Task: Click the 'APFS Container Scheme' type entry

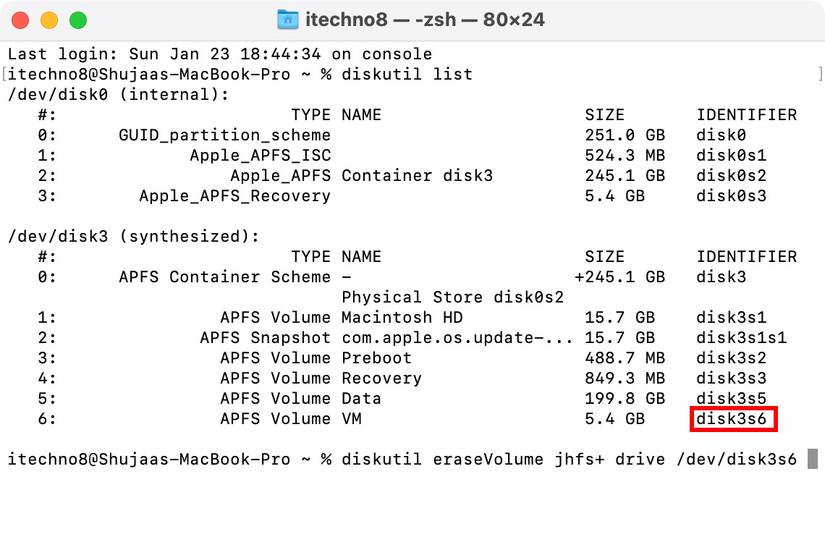Action: [x=225, y=277]
